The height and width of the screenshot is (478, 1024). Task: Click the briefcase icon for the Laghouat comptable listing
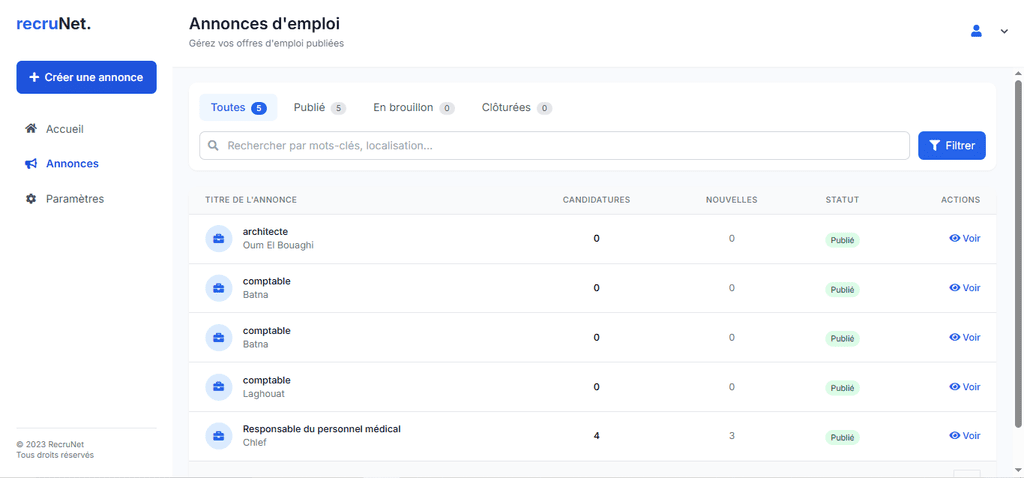pyautogui.click(x=218, y=387)
